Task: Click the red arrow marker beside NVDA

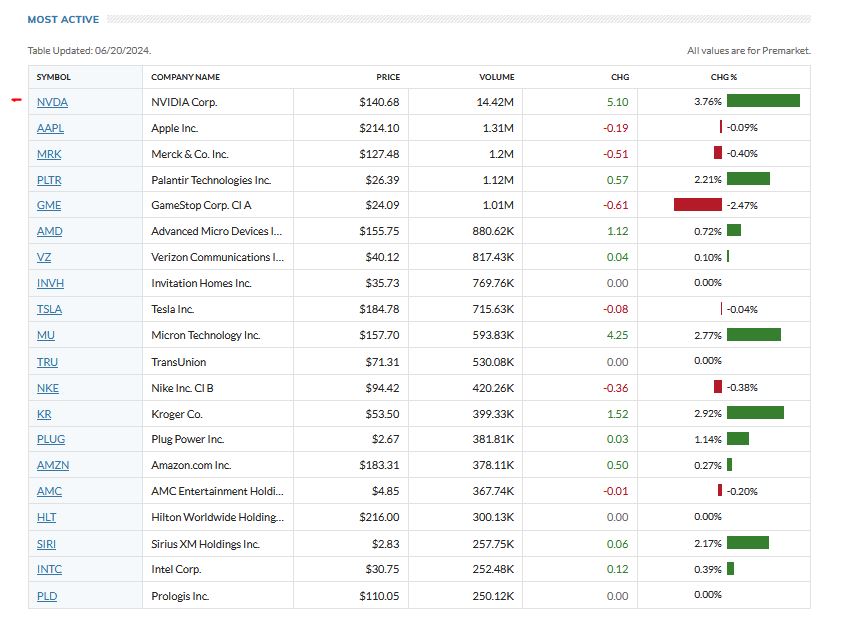Action: pos(15,100)
